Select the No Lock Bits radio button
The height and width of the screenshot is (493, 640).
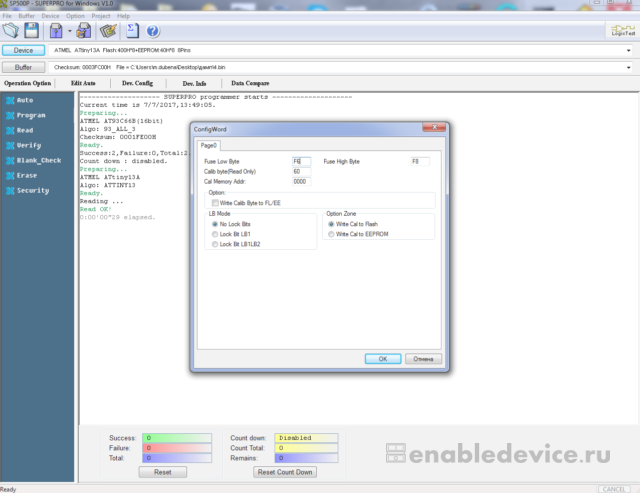click(x=215, y=224)
